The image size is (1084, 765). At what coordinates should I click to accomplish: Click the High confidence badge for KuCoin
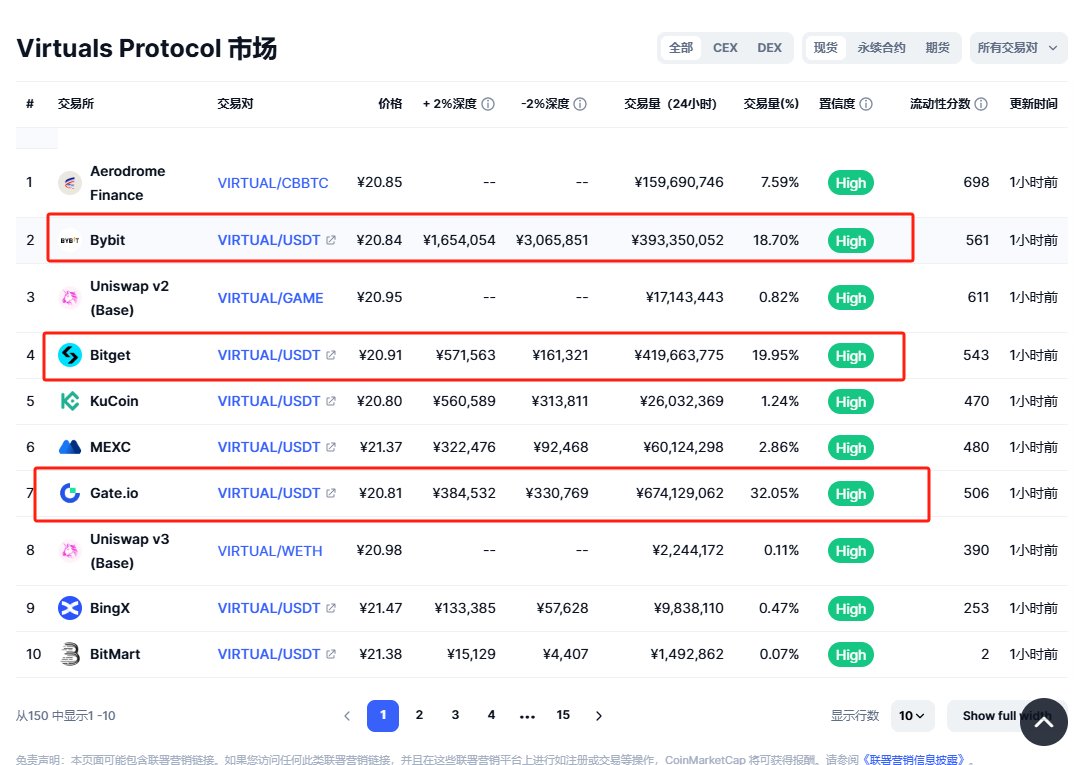pos(850,402)
